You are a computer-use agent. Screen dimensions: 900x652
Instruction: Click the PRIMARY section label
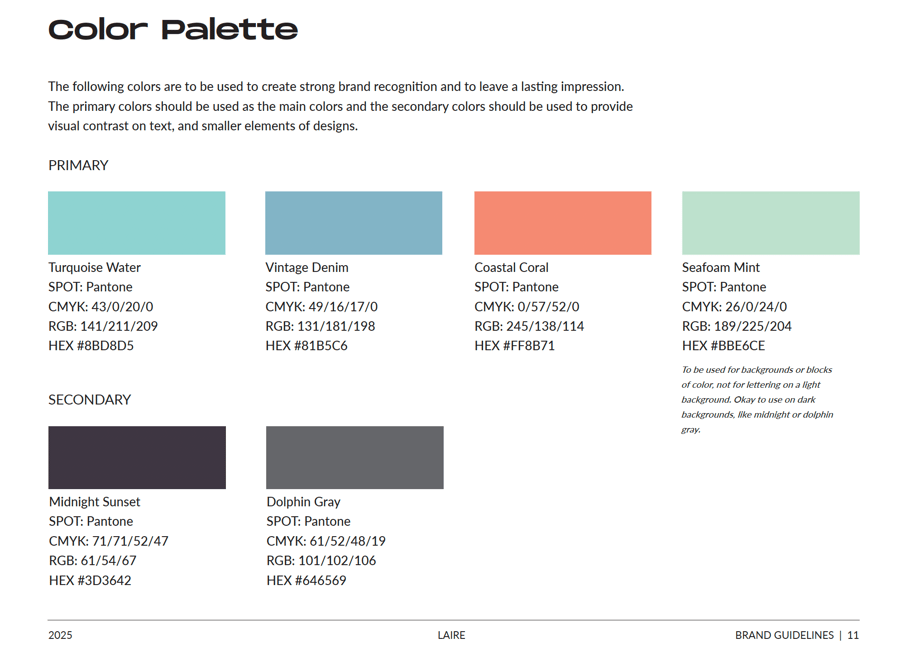point(78,165)
